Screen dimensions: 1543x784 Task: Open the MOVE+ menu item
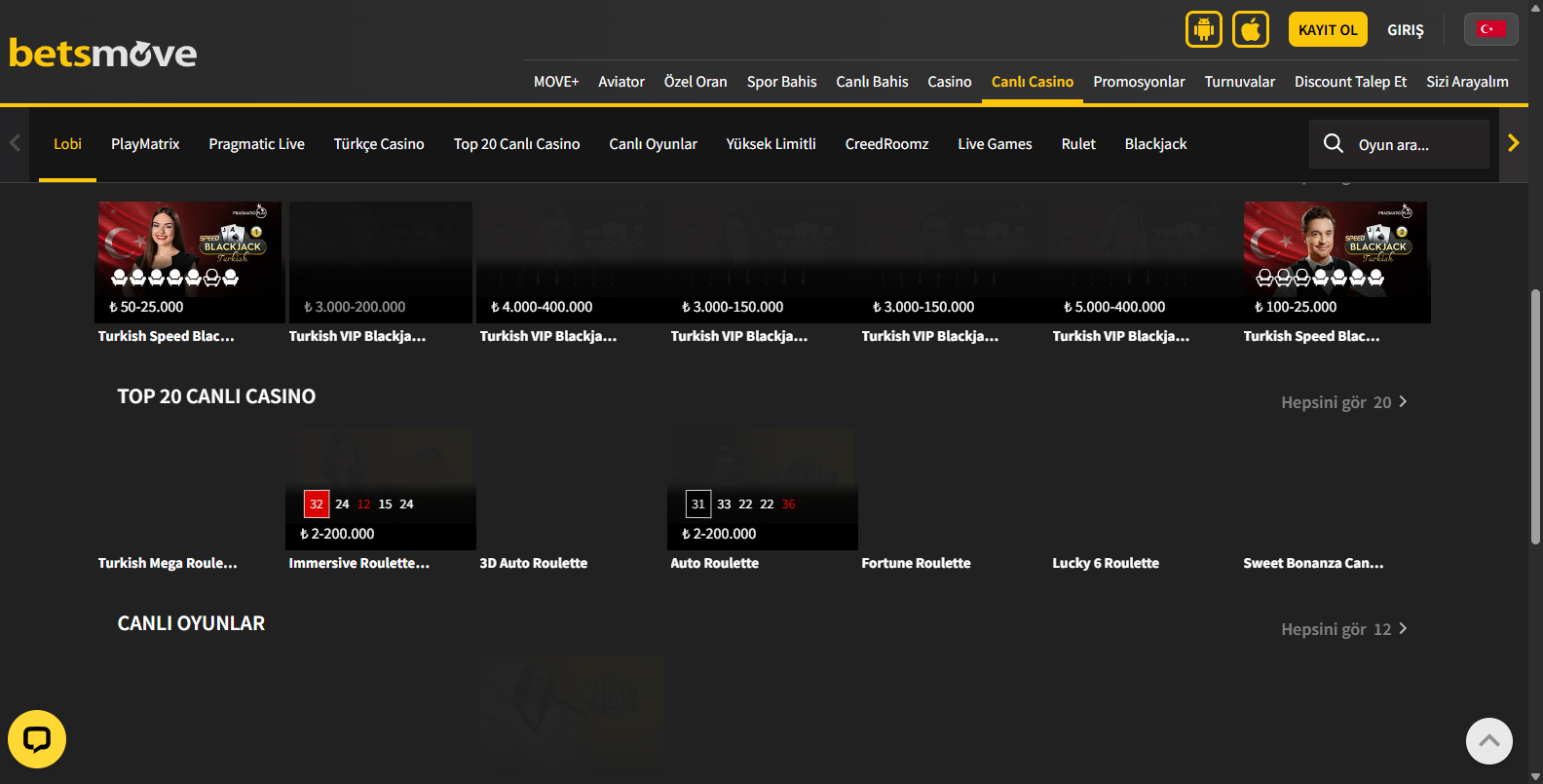pos(556,82)
